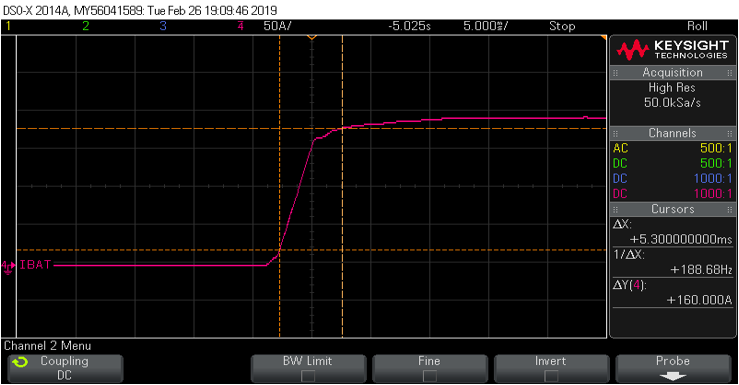Click the Channels panel header
Screen dimensions: 739x385
[x=672, y=133]
